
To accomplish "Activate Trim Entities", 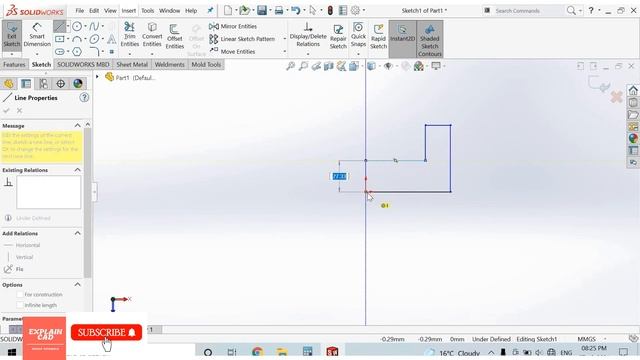I will point(130,35).
